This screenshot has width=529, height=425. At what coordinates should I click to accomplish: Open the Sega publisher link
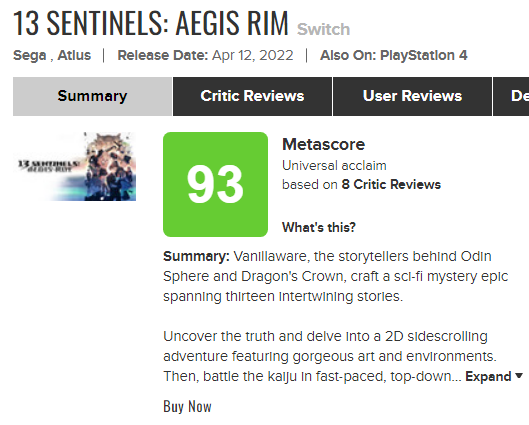[x=30, y=55]
